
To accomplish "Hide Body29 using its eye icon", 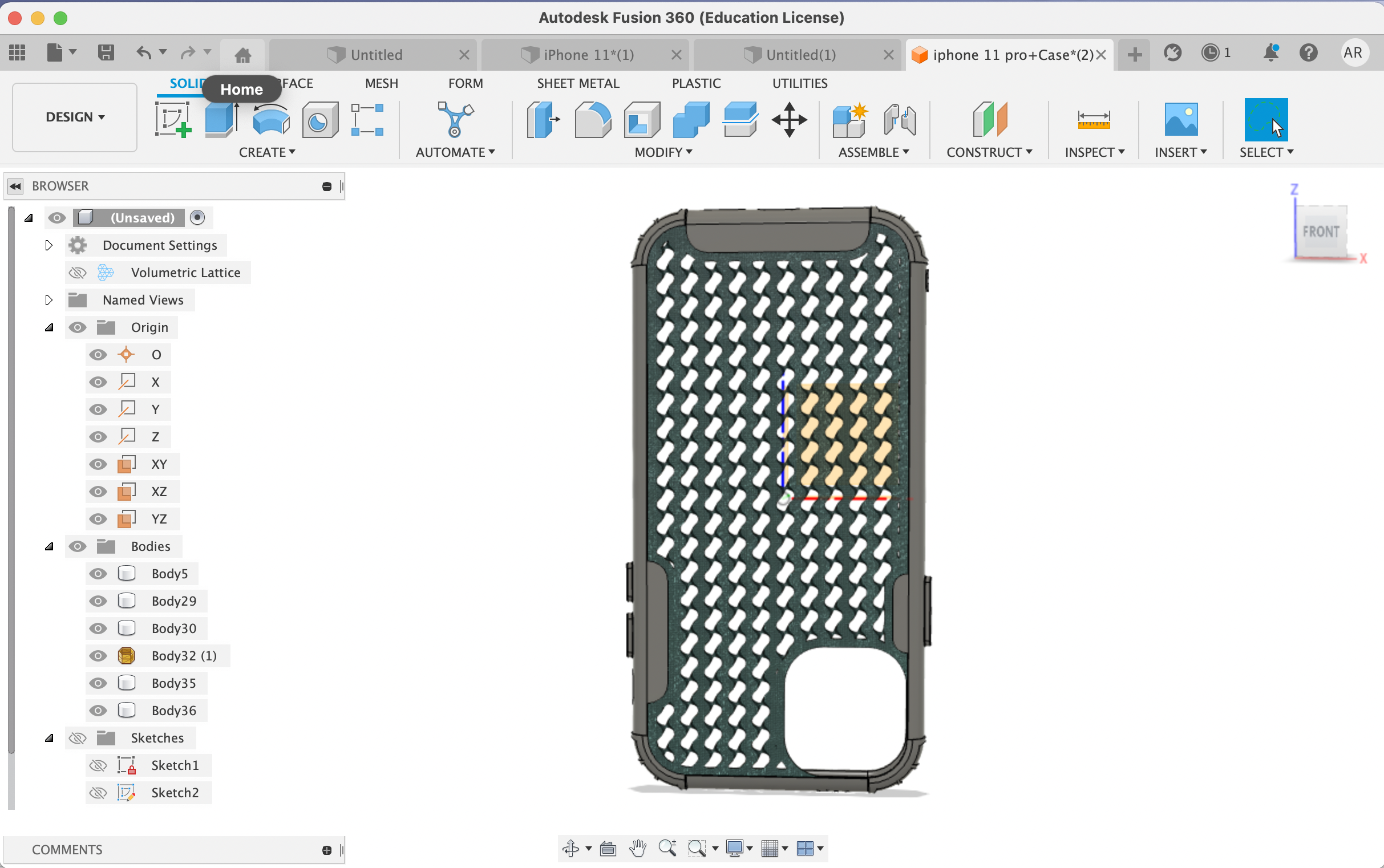I will [98, 601].
